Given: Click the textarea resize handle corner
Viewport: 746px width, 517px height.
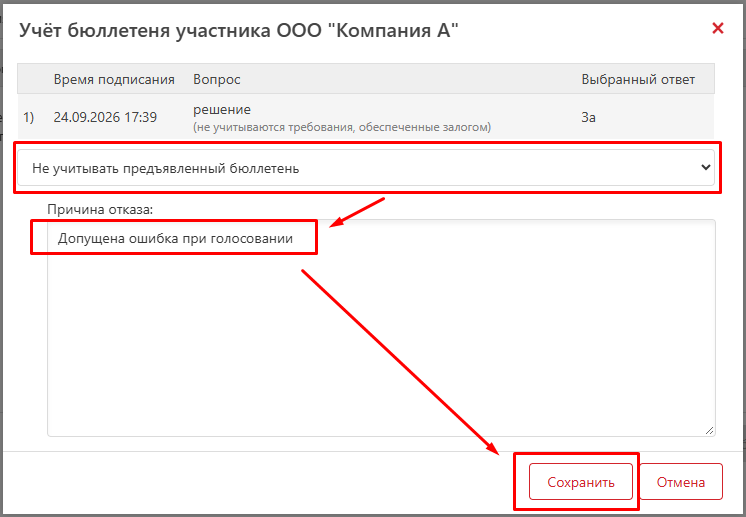Looking at the screenshot, I should (709, 430).
